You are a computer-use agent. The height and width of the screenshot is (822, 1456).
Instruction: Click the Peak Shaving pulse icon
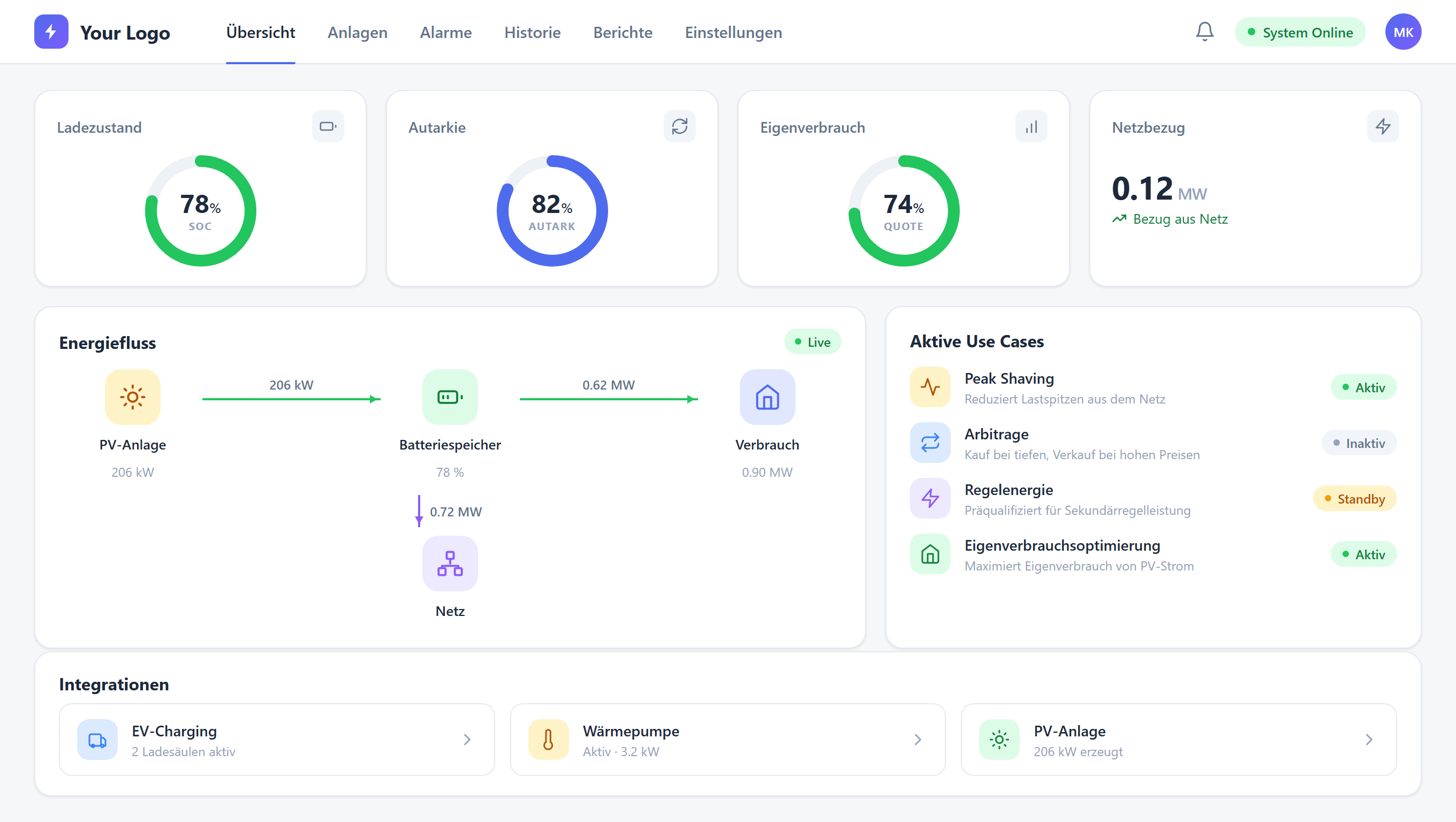tap(930, 387)
